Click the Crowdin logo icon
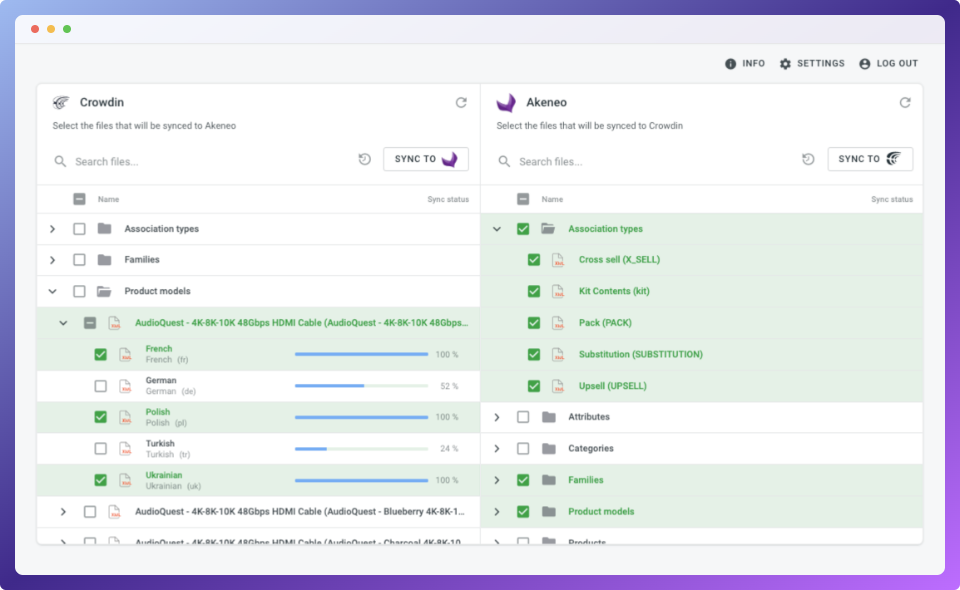960x590 pixels. click(x=61, y=102)
